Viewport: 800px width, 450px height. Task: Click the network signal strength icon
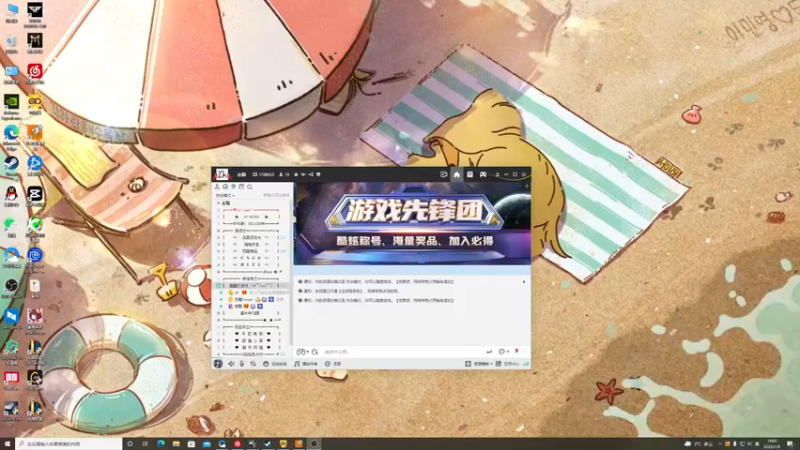click(x=526, y=364)
